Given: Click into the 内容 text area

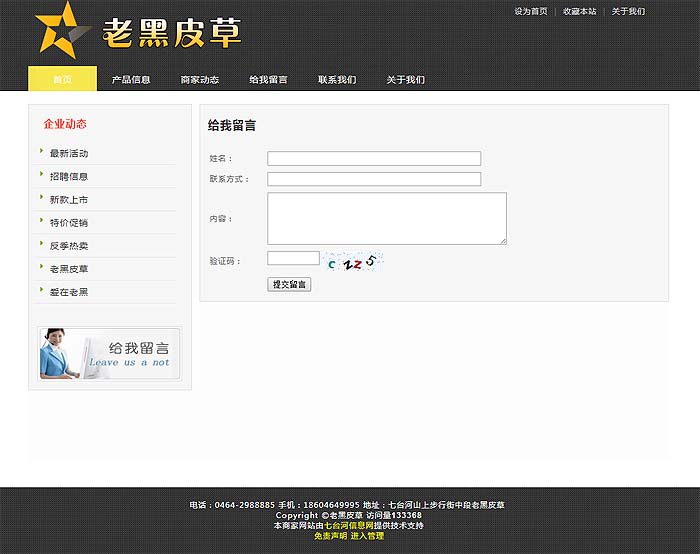Looking at the screenshot, I should coord(386,218).
